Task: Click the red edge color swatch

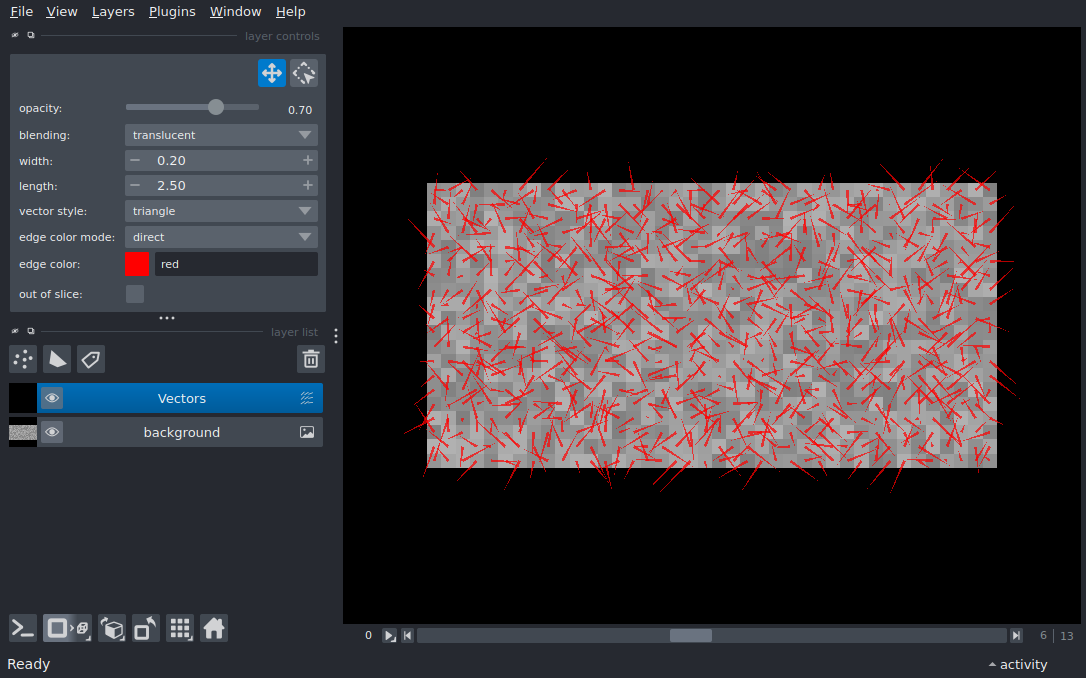Action: click(137, 264)
